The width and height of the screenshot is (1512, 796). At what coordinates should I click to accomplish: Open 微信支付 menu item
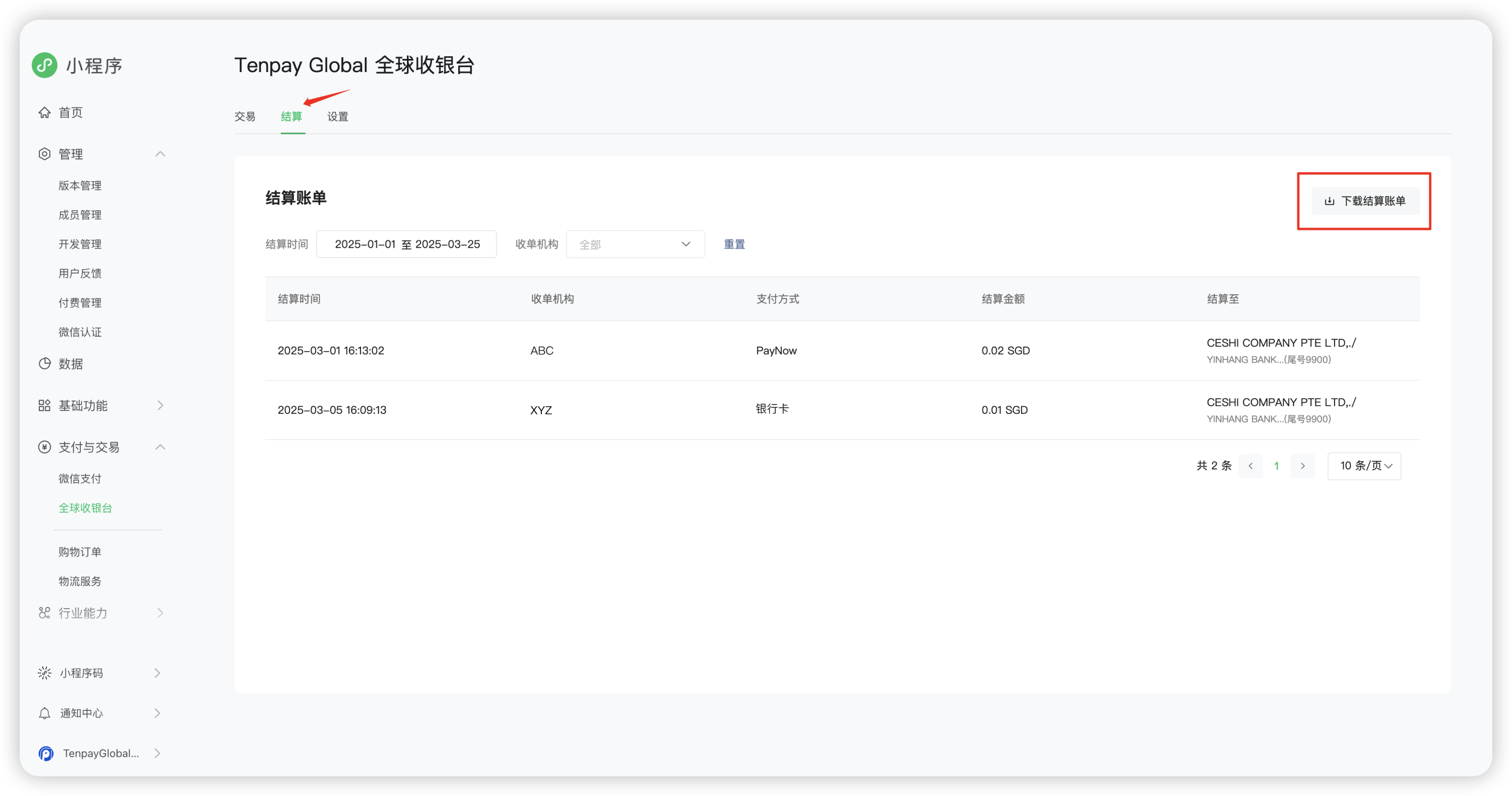(80, 479)
